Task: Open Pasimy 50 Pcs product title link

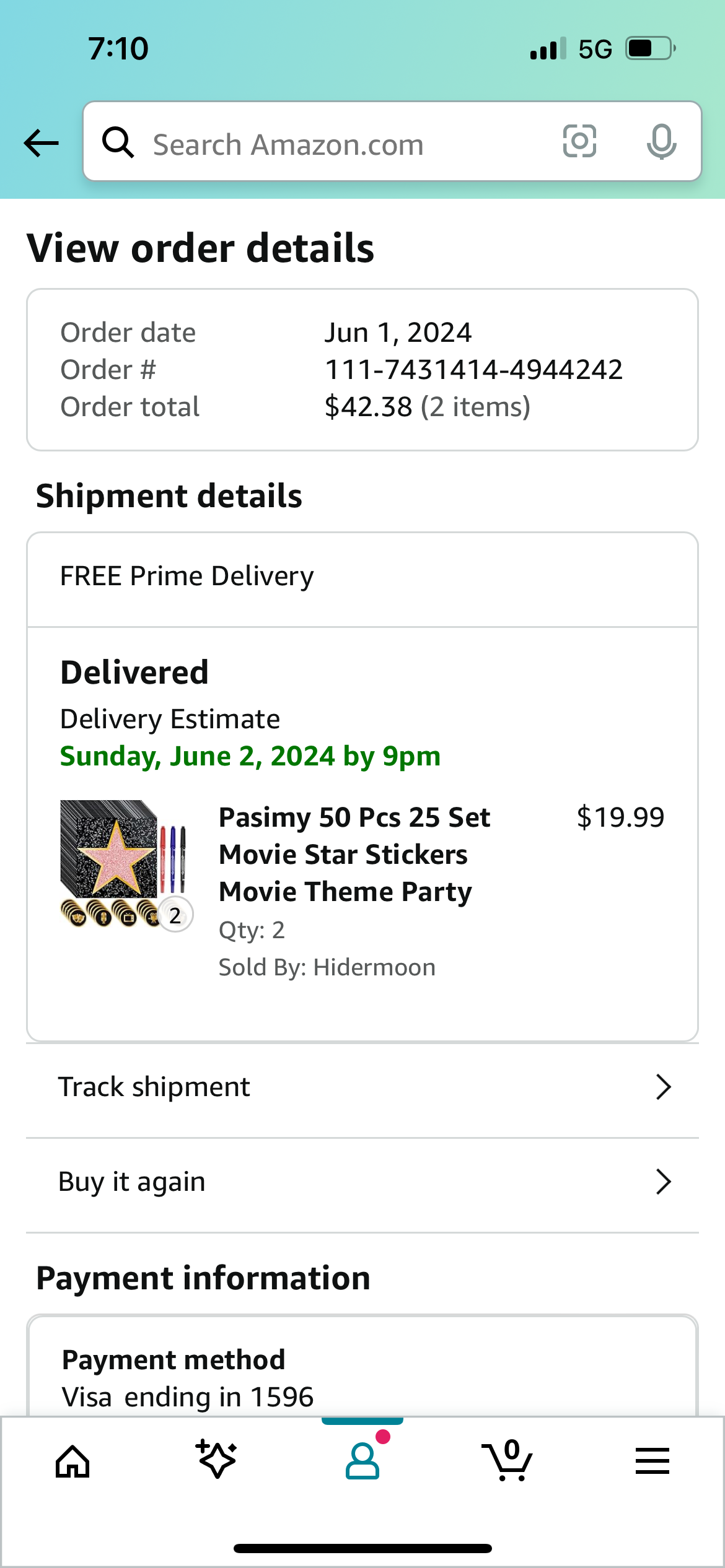Action: tap(354, 855)
